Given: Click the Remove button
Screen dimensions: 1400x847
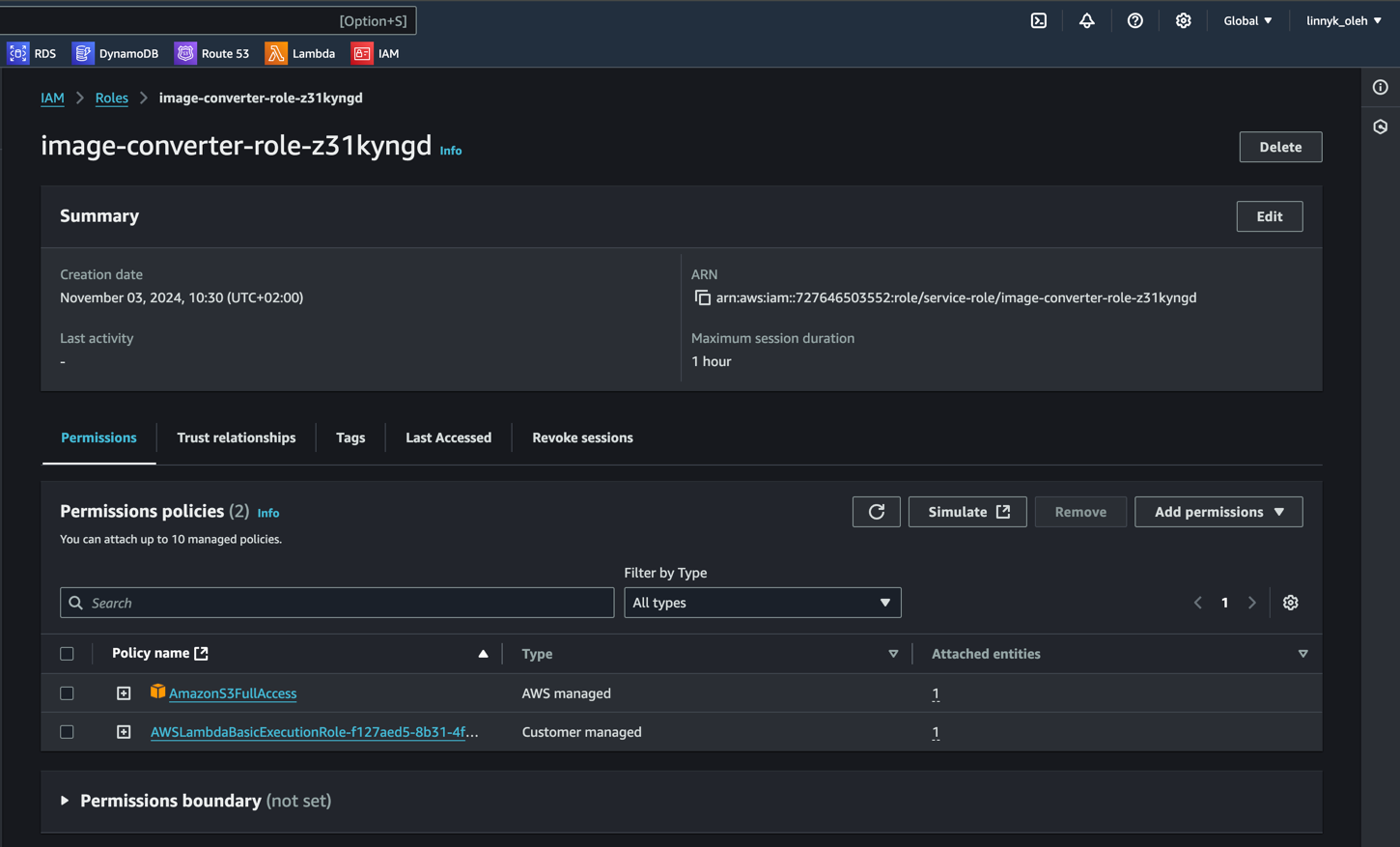Looking at the screenshot, I should [1080, 512].
